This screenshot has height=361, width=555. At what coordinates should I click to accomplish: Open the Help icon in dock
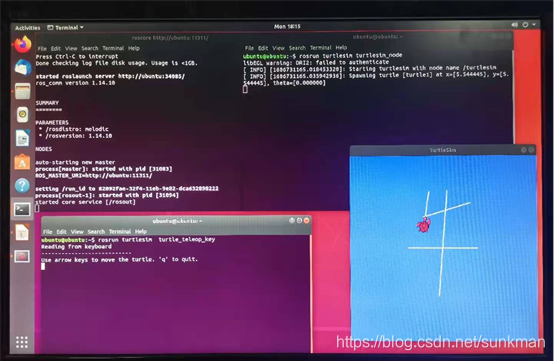click(22, 185)
